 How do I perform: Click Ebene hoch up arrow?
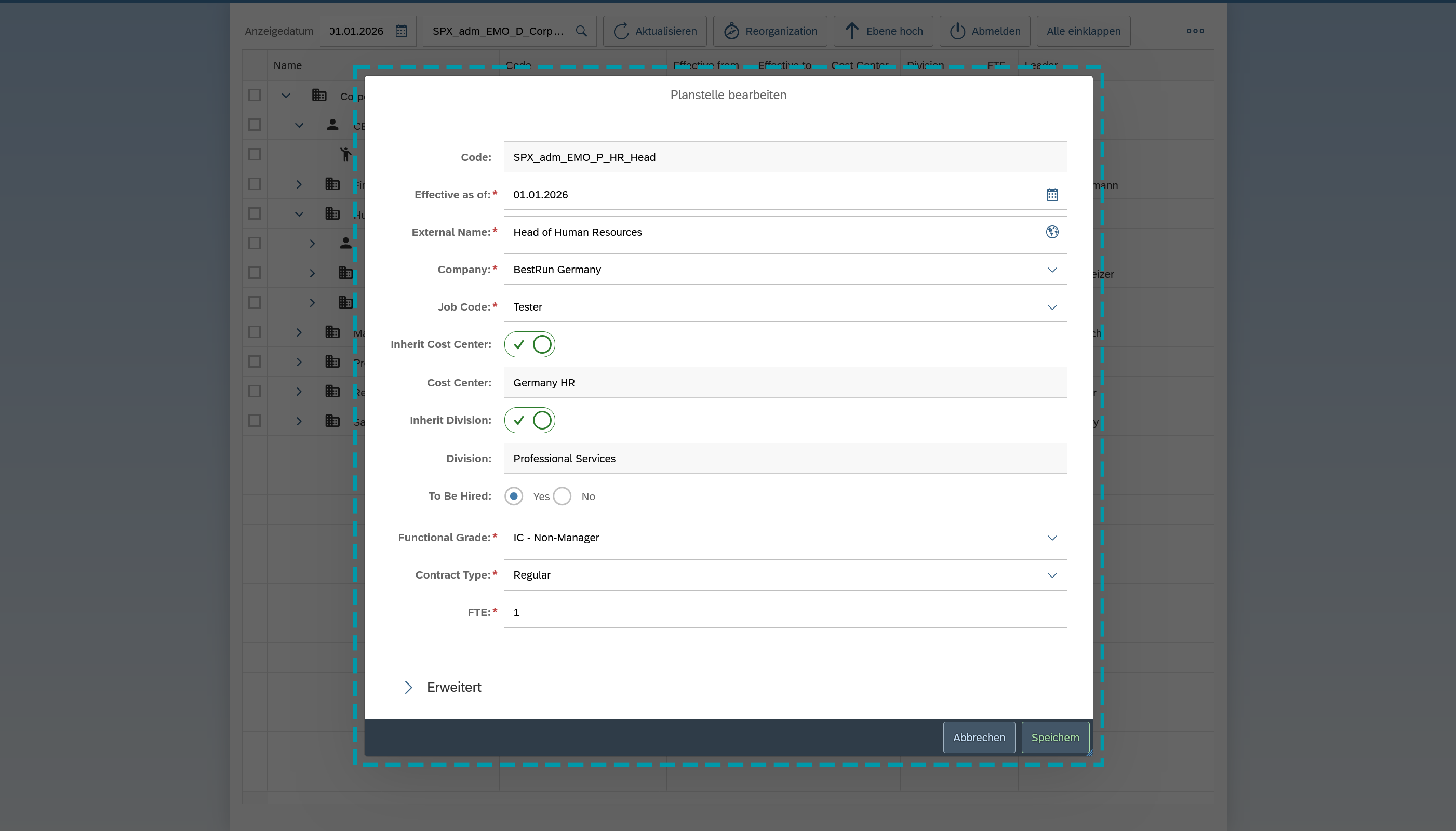(x=851, y=31)
